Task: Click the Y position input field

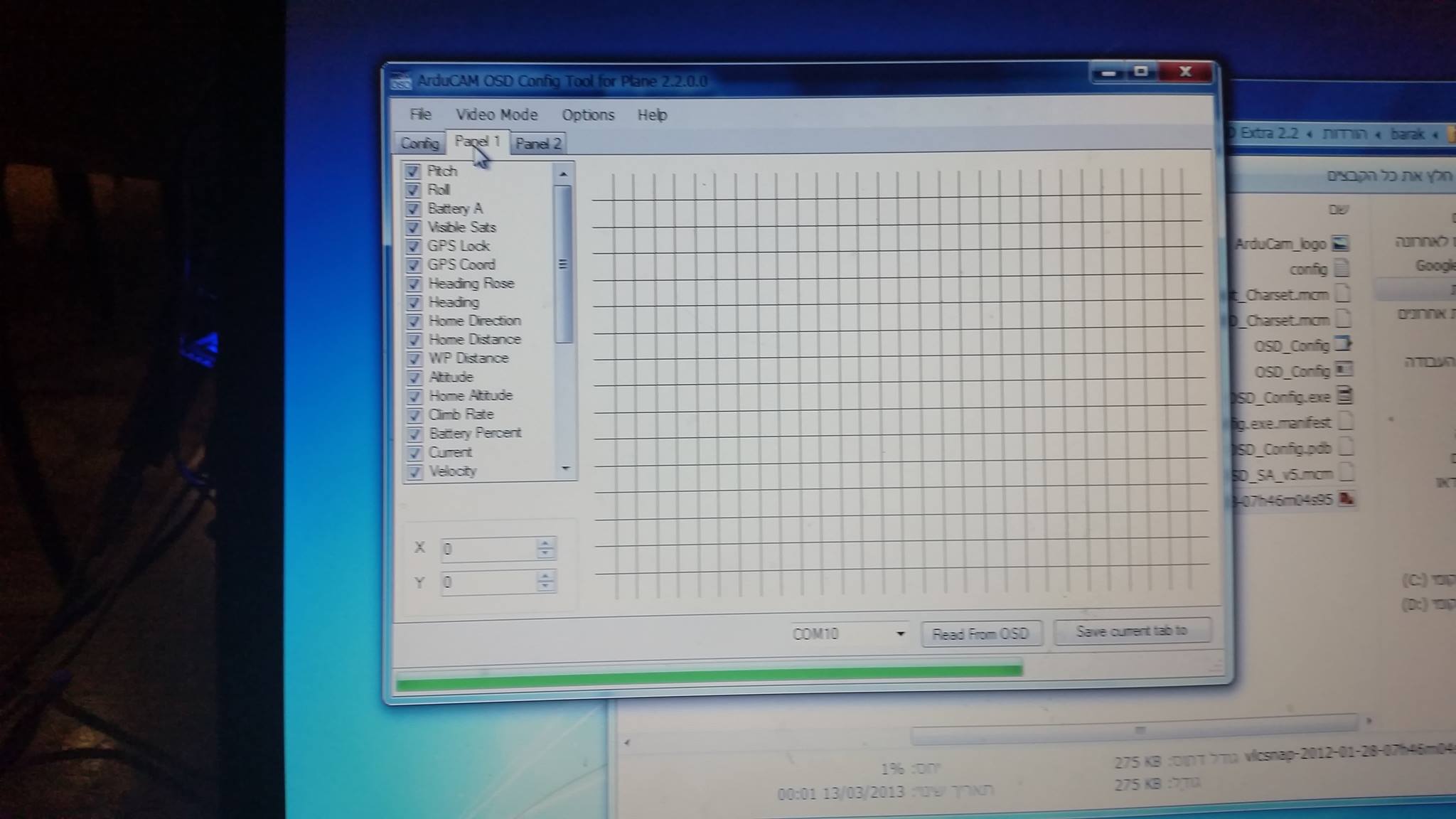Action: tap(488, 582)
